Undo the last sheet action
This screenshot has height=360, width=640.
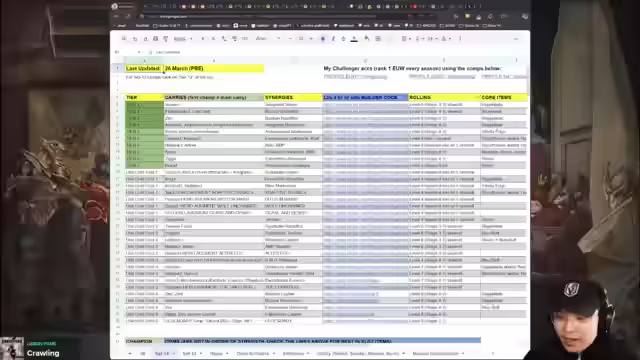click(135, 39)
